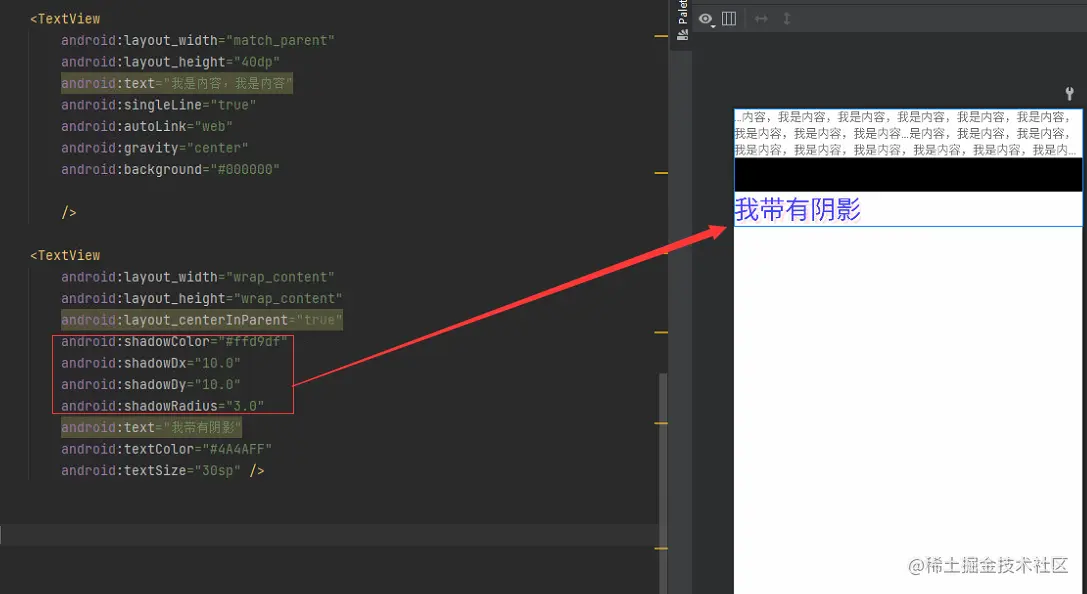Select the blue "我带有阴影" text in preview

797,209
